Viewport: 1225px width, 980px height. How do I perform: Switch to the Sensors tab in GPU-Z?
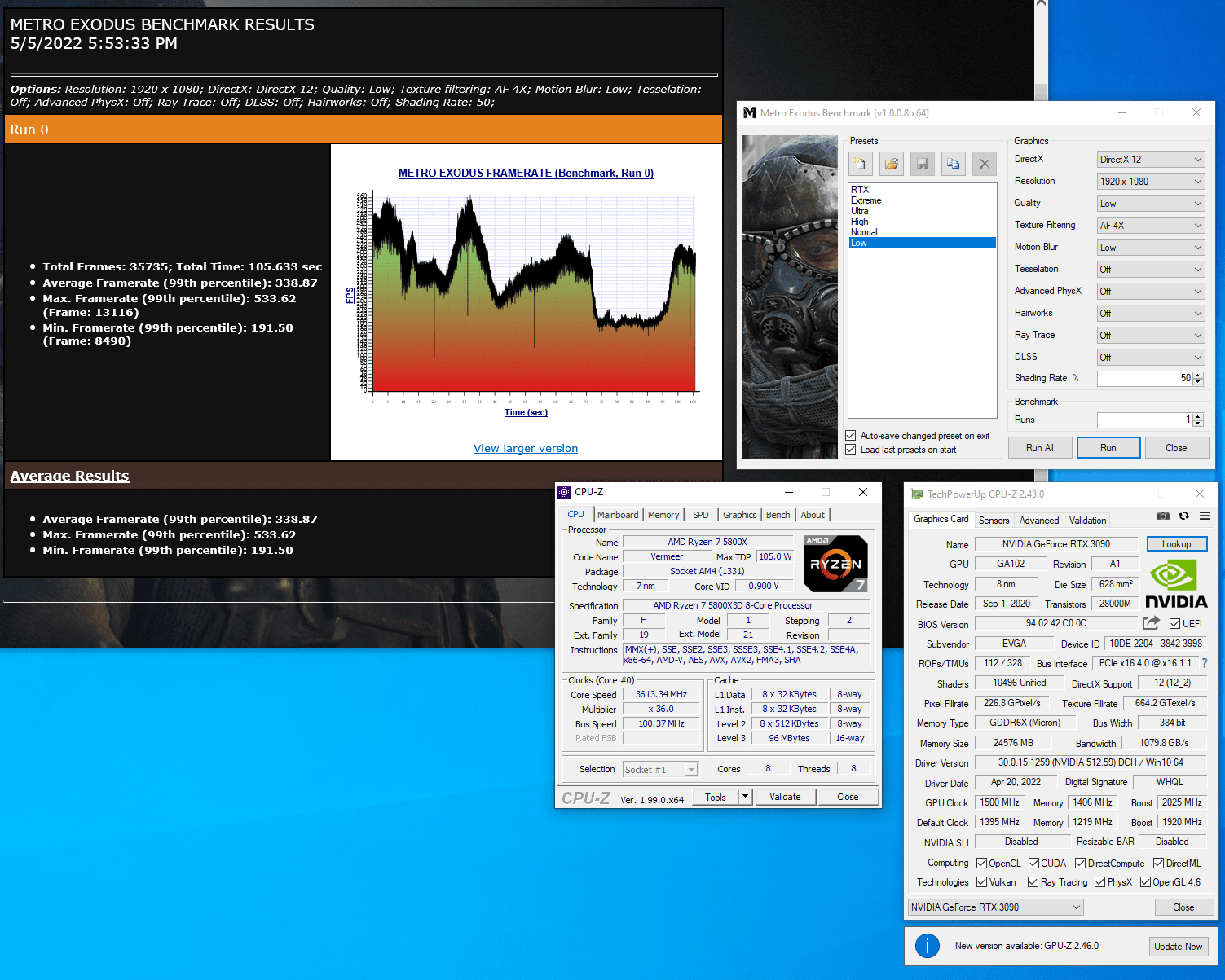[x=994, y=521]
